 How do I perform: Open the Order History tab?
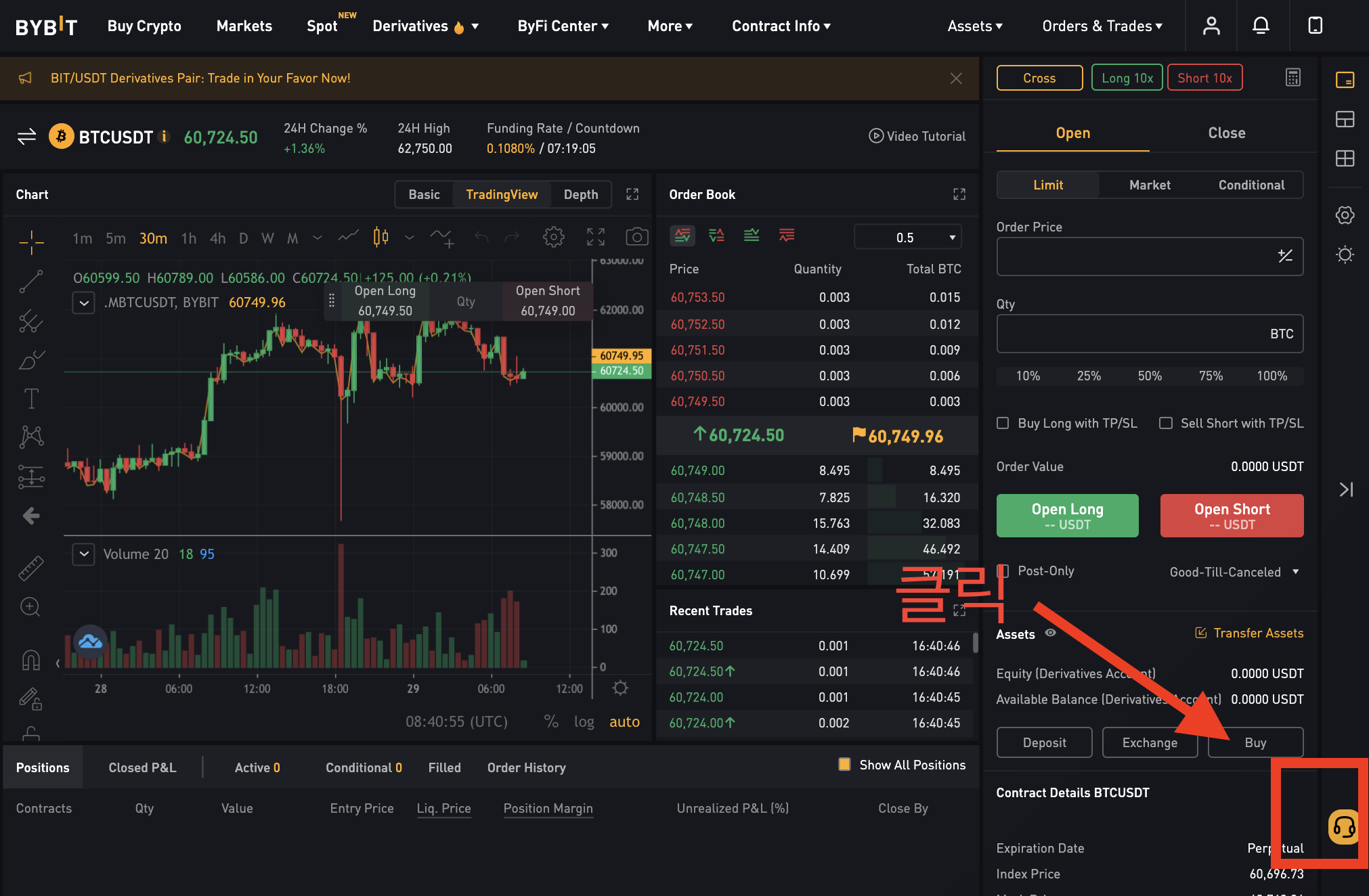click(x=526, y=767)
